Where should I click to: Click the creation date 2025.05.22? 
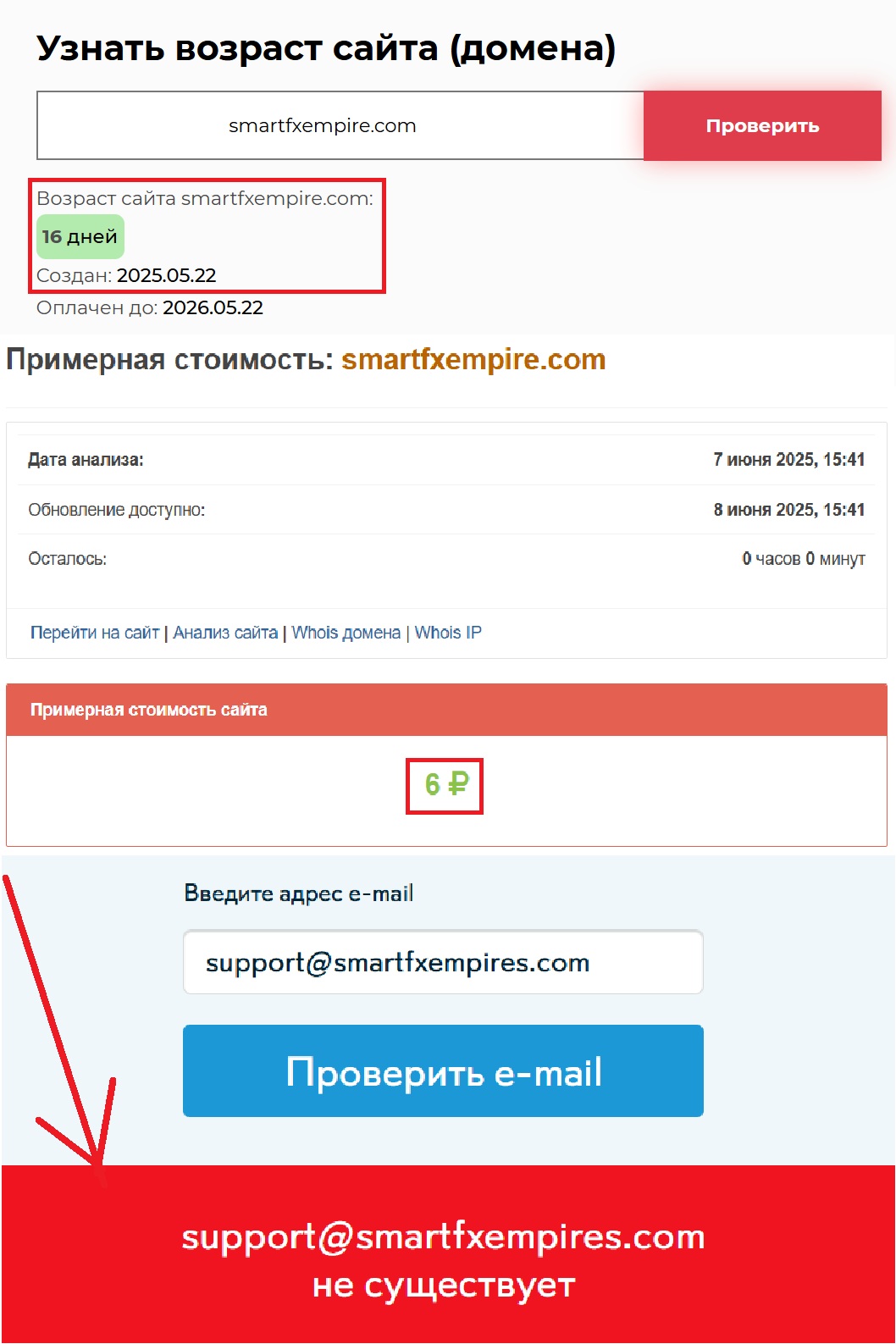(x=167, y=276)
